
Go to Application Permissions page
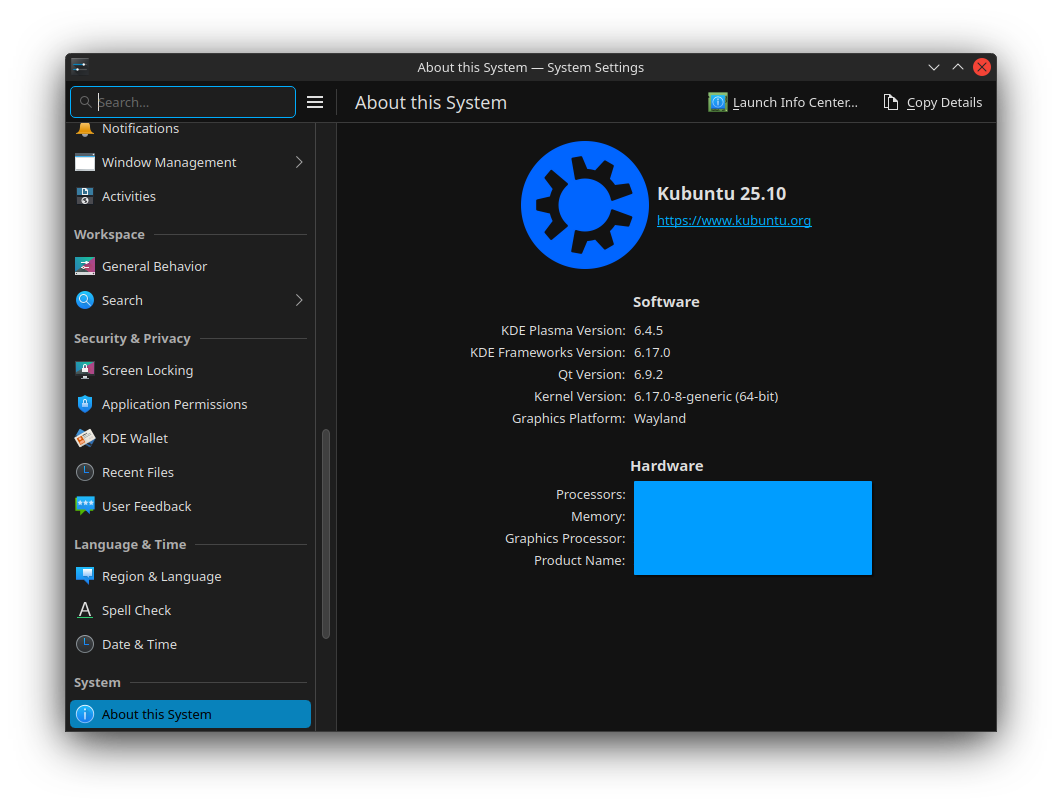[x=190, y=404]
